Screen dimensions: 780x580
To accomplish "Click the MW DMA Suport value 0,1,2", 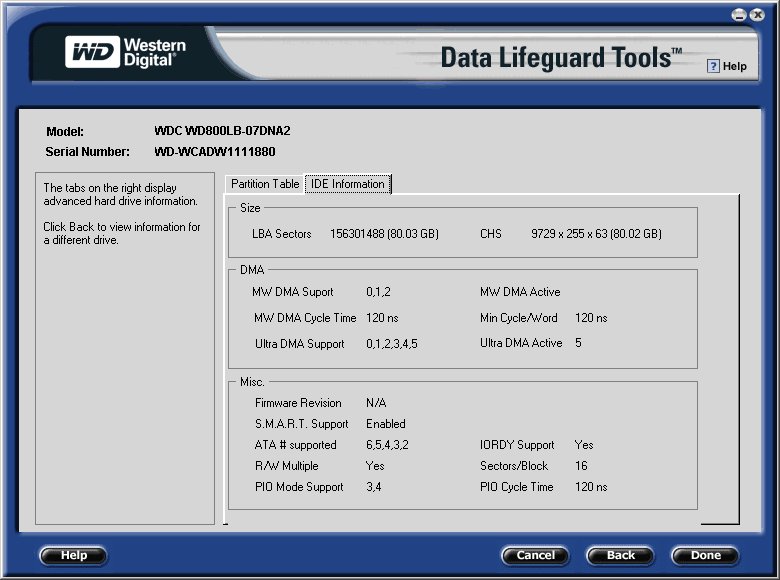I will [378, 292].
